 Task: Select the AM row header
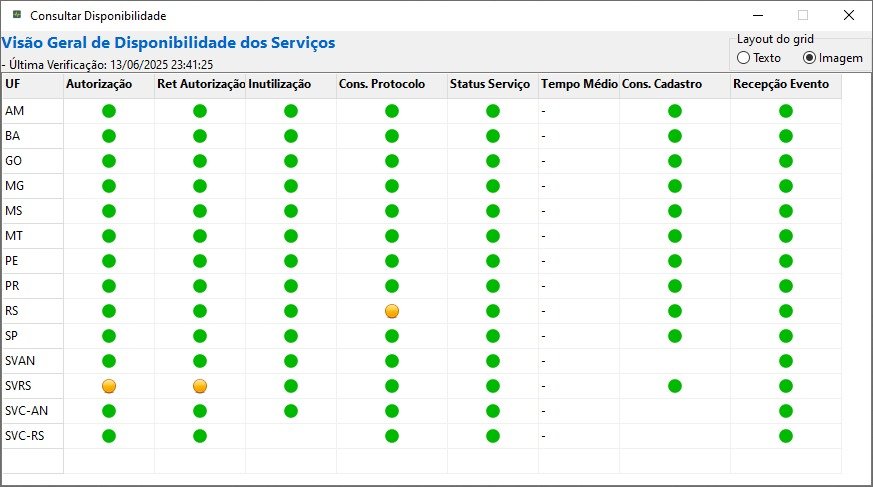(x=33, y=111)
